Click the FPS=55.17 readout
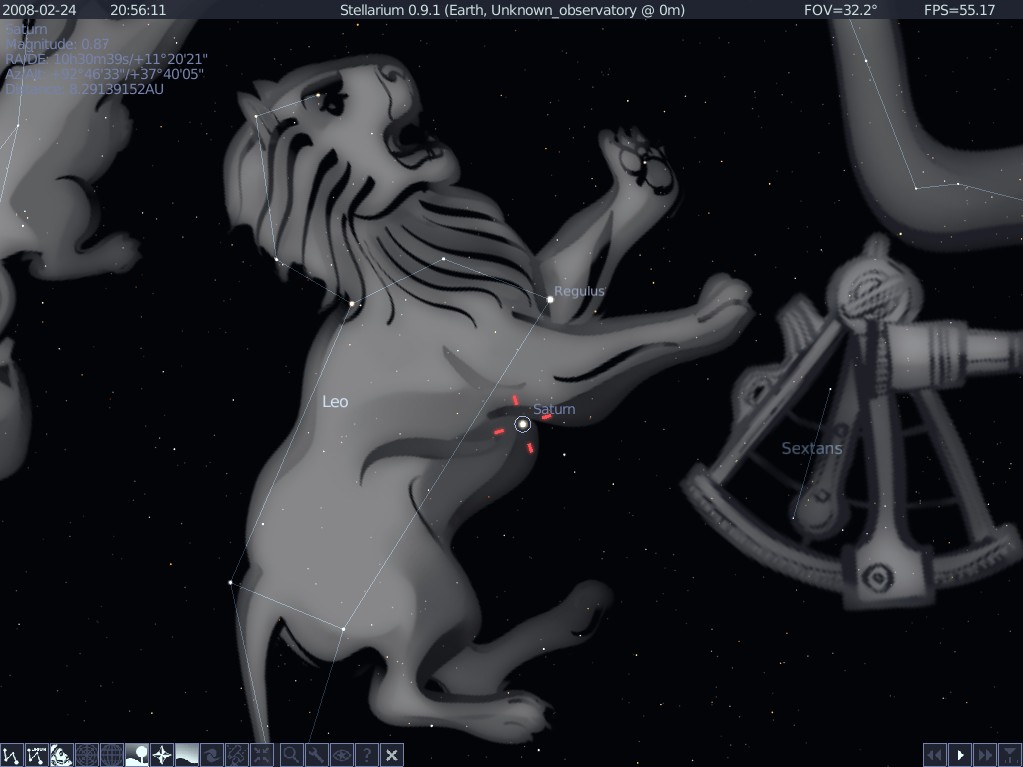Viewport: 1023px width, 767px height. 960,10
